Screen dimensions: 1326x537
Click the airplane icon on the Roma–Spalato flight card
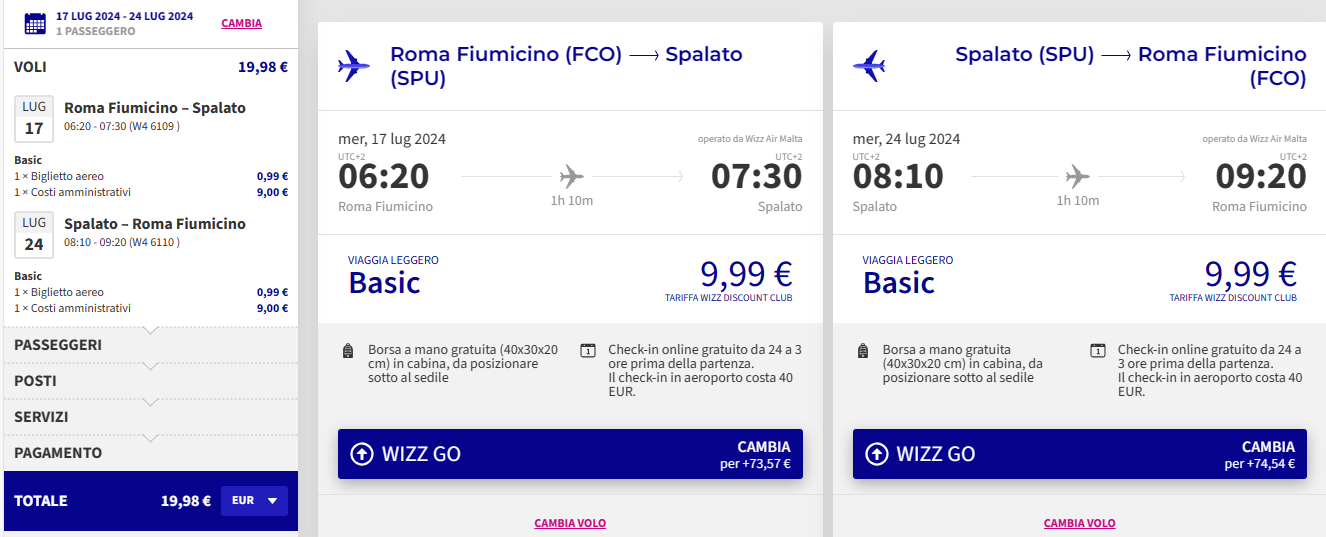pyautogui.click(x=354, y=66)
